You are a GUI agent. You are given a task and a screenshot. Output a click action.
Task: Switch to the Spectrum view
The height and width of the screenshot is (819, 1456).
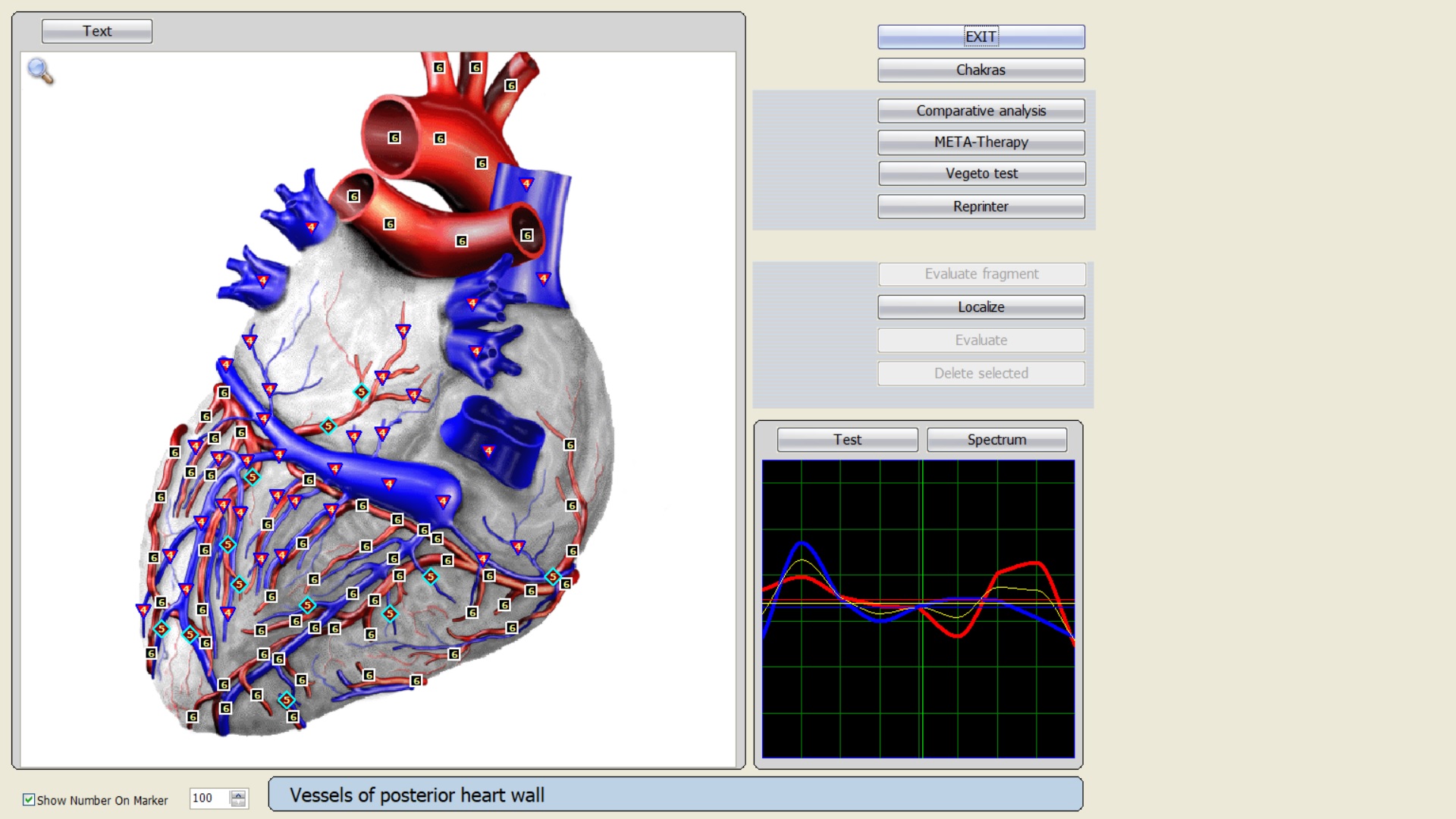(996, 440)
